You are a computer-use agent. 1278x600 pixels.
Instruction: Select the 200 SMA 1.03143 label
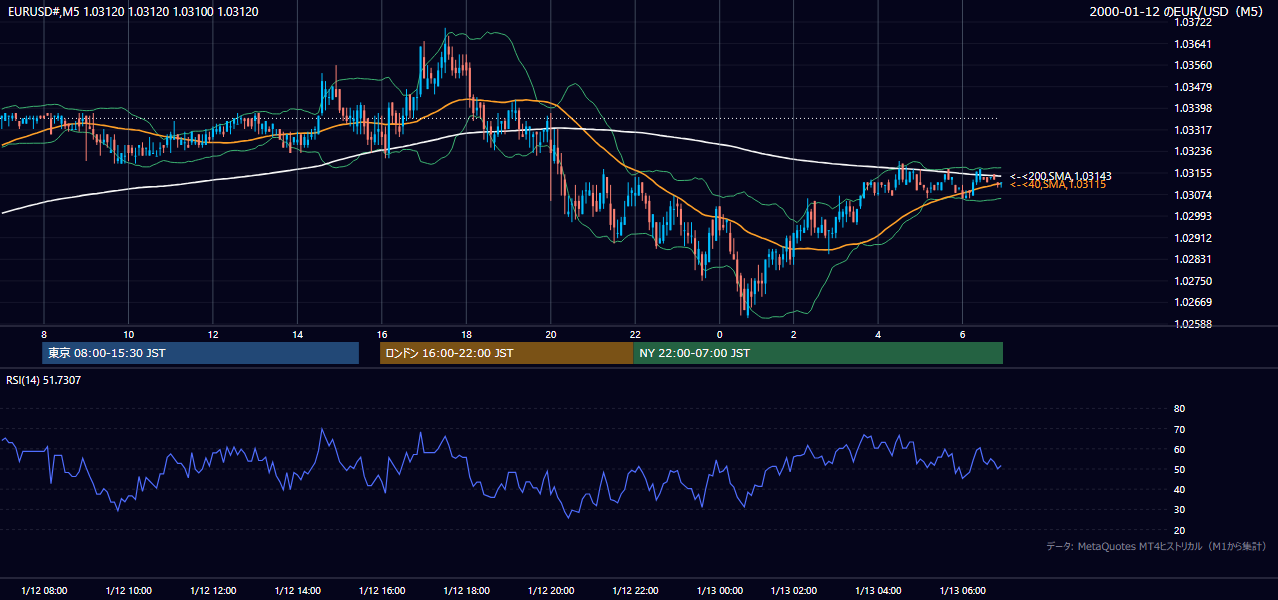tap(1061, 176)
